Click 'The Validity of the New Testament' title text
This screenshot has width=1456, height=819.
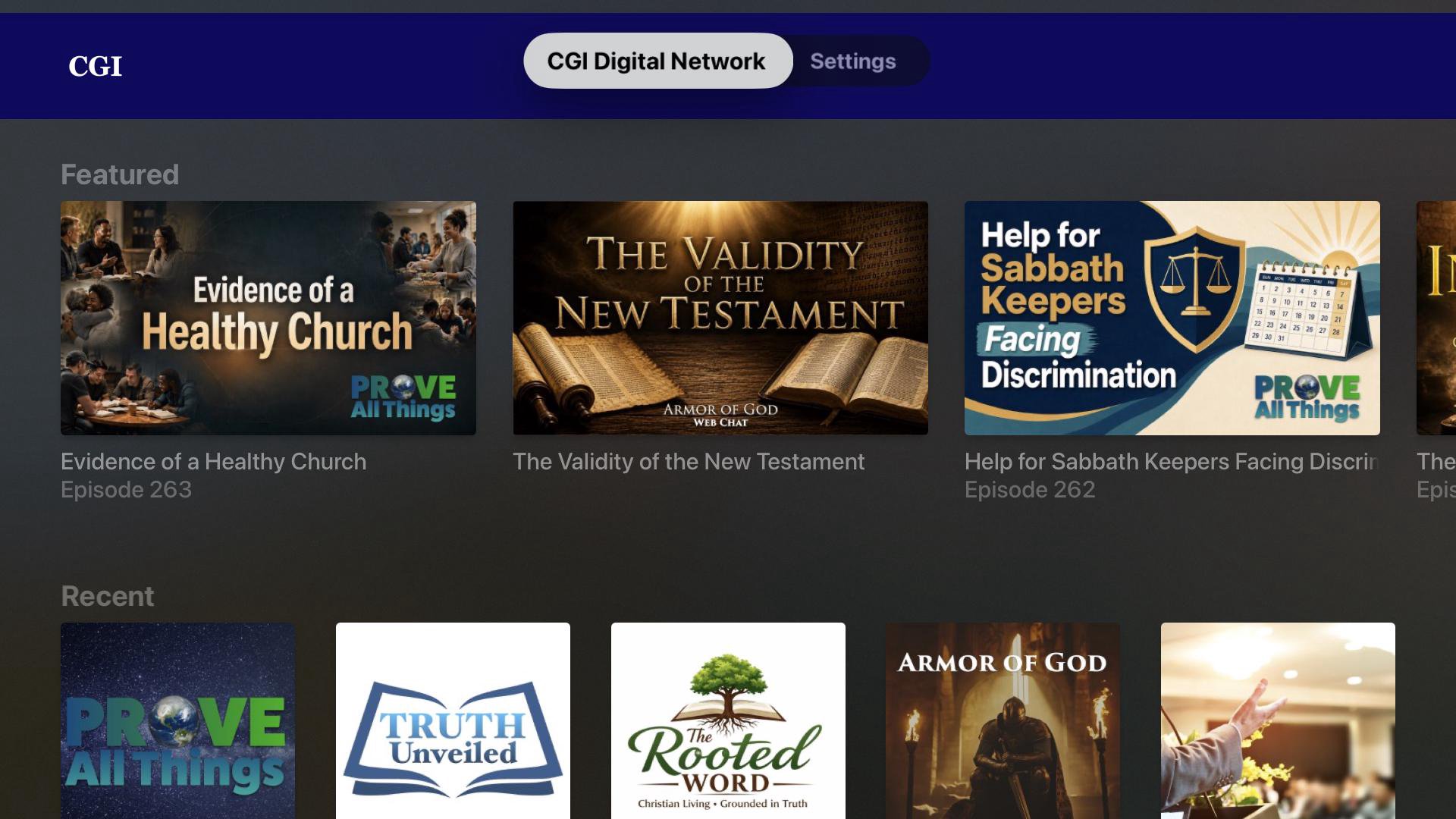point(689,461)
